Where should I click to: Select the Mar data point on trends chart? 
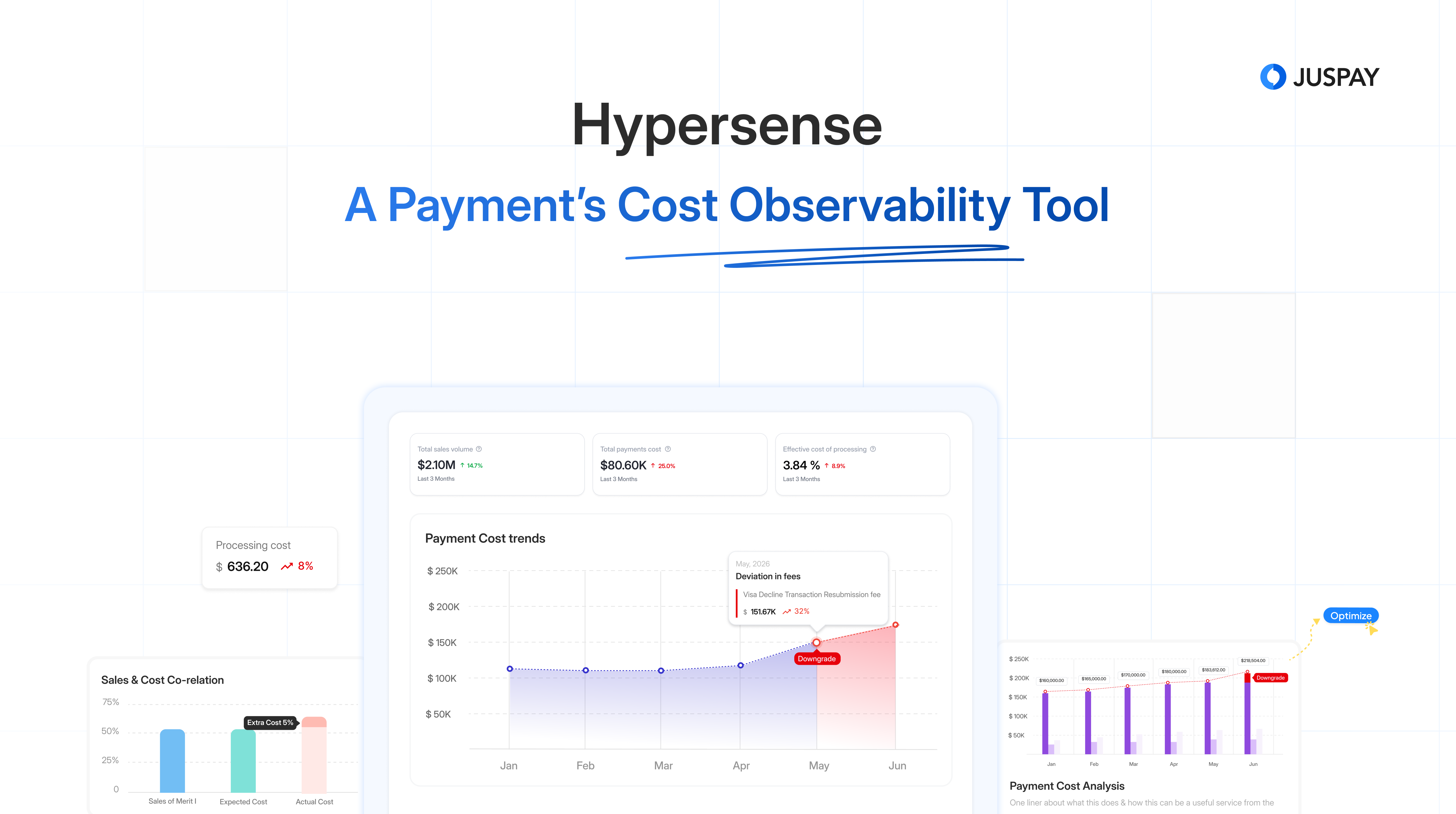tap(661, 671)
